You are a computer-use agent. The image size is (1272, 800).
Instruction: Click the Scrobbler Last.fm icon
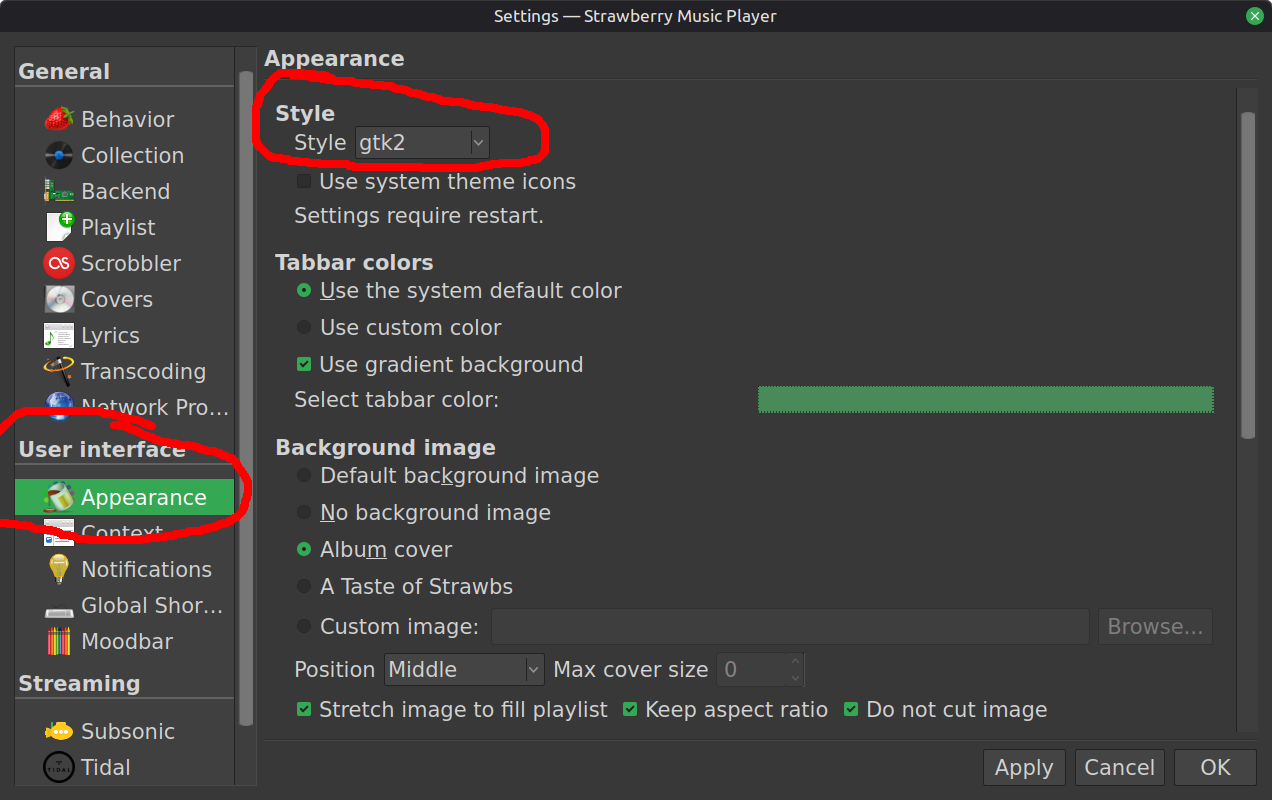[59, 263]
